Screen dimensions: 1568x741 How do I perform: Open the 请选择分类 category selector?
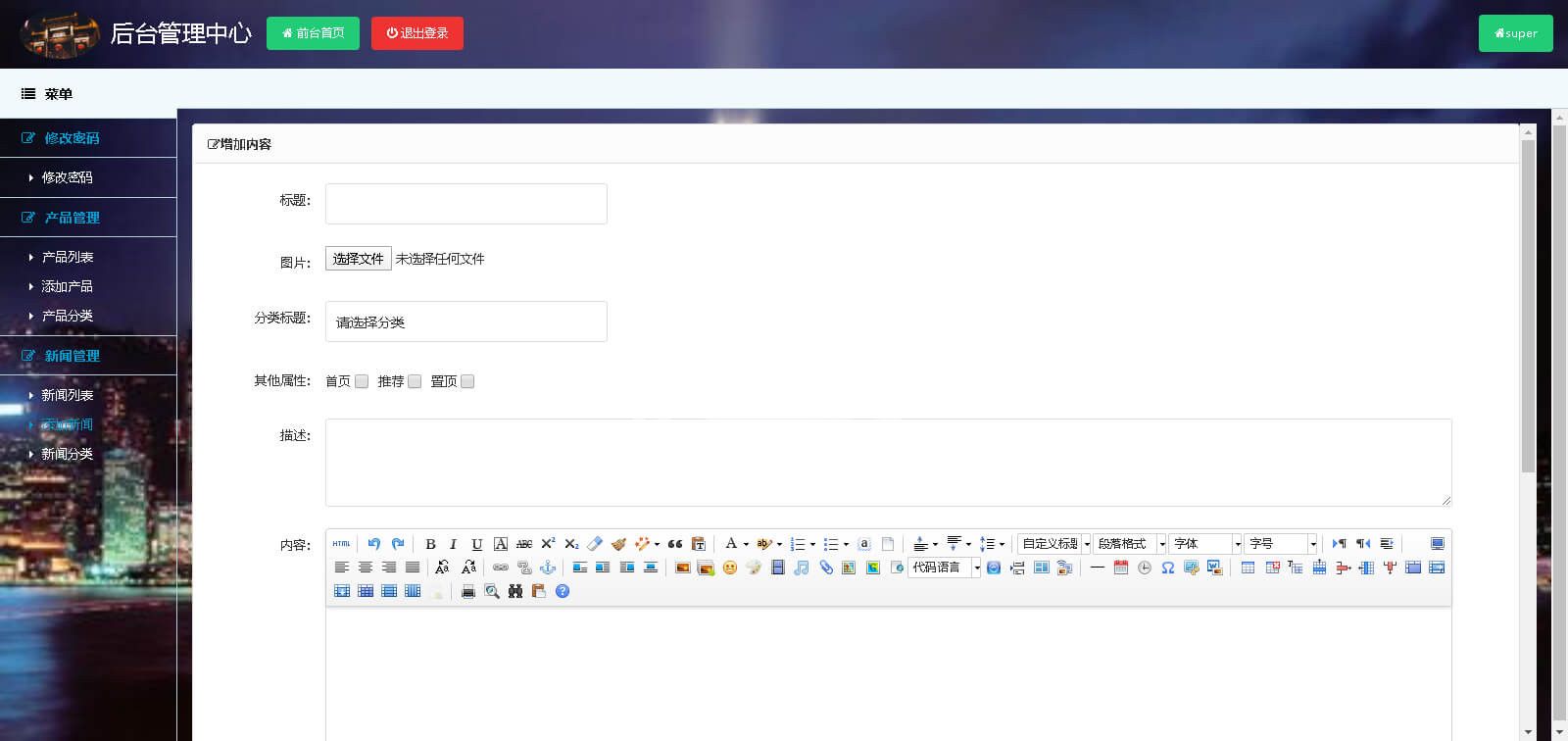tap(465, 321)
